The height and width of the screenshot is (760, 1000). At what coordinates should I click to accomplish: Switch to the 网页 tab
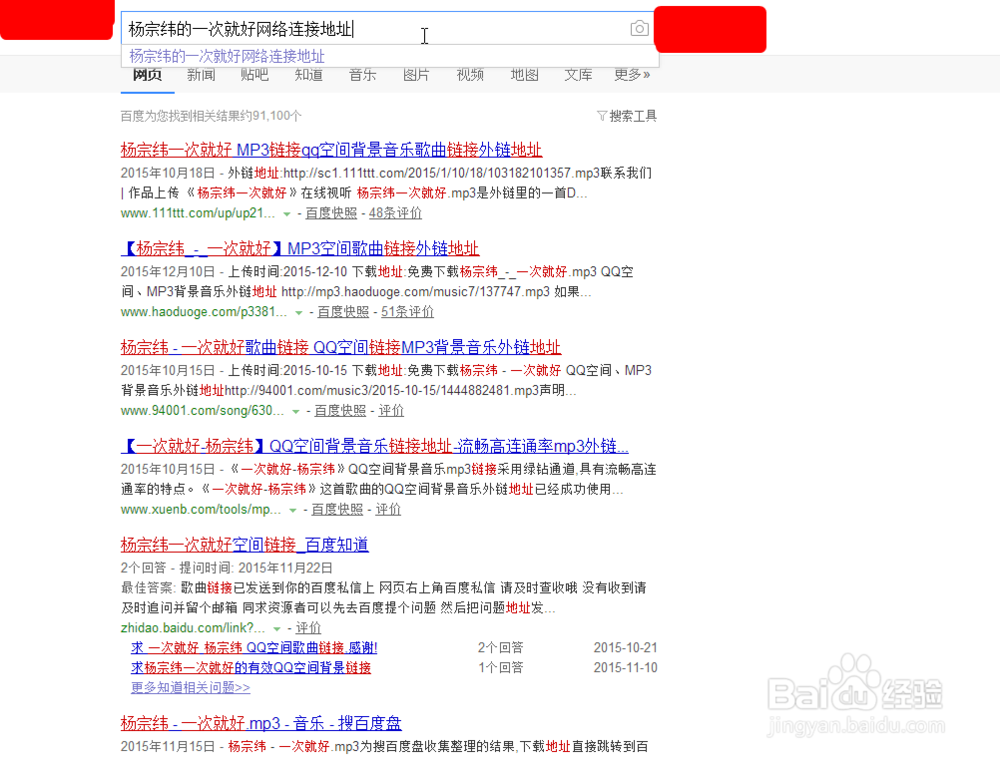[147, 75]
